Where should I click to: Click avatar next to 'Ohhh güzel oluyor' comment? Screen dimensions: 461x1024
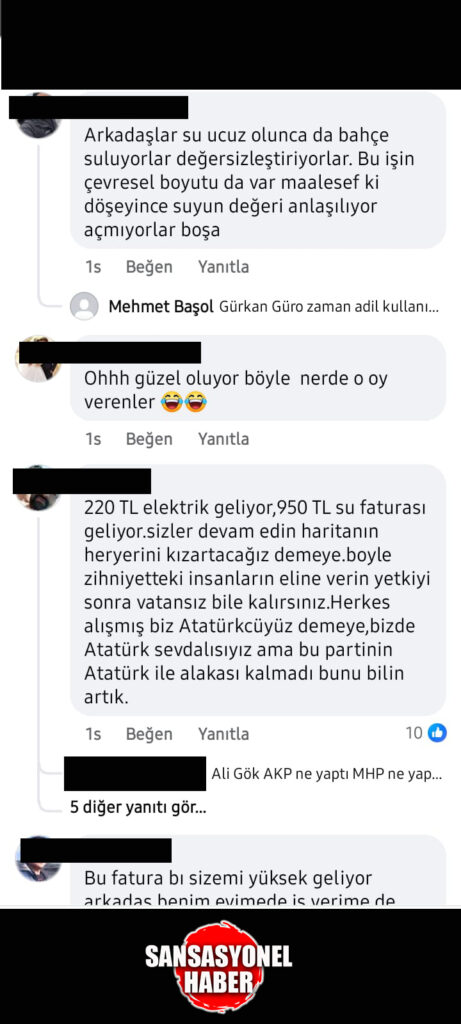[x=38, y=361]
